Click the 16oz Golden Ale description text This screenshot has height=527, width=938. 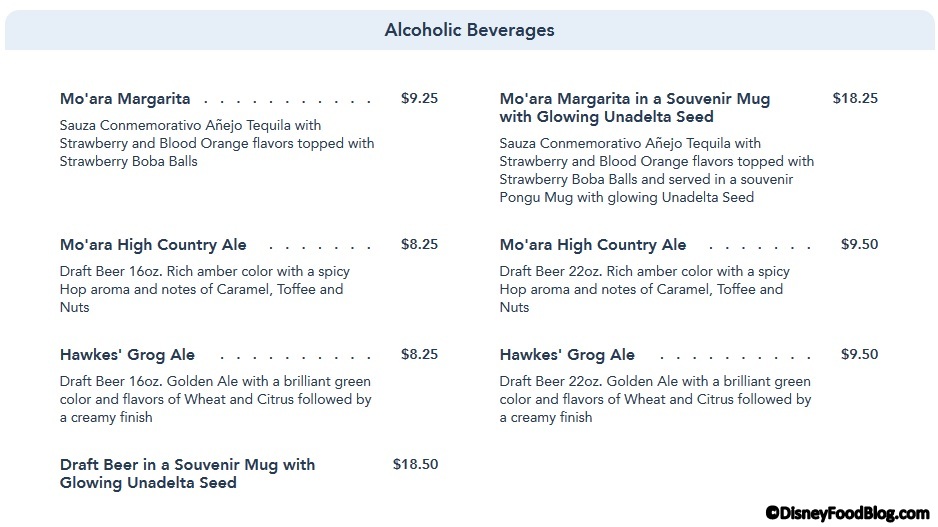pyautogui.click(x=215, y=399)
